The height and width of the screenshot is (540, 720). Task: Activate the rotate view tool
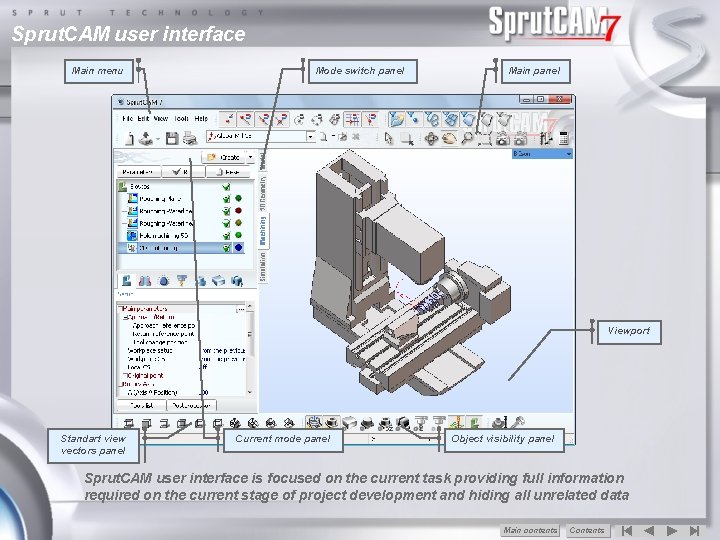pyautogui.click(x=450, y=138)
